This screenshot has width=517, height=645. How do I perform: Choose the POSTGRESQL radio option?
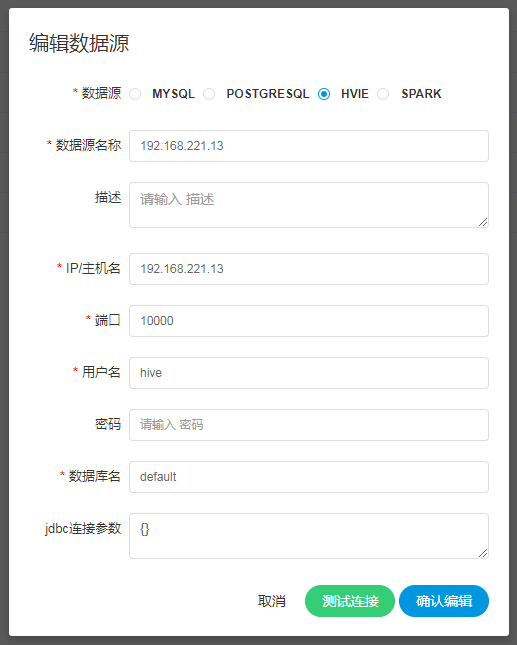tap(209, 94)
